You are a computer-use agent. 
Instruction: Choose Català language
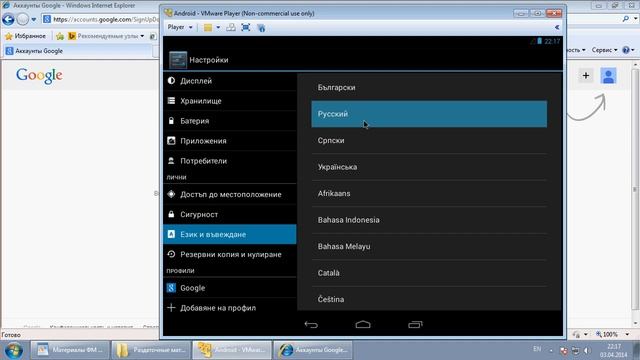pos(429,273)
